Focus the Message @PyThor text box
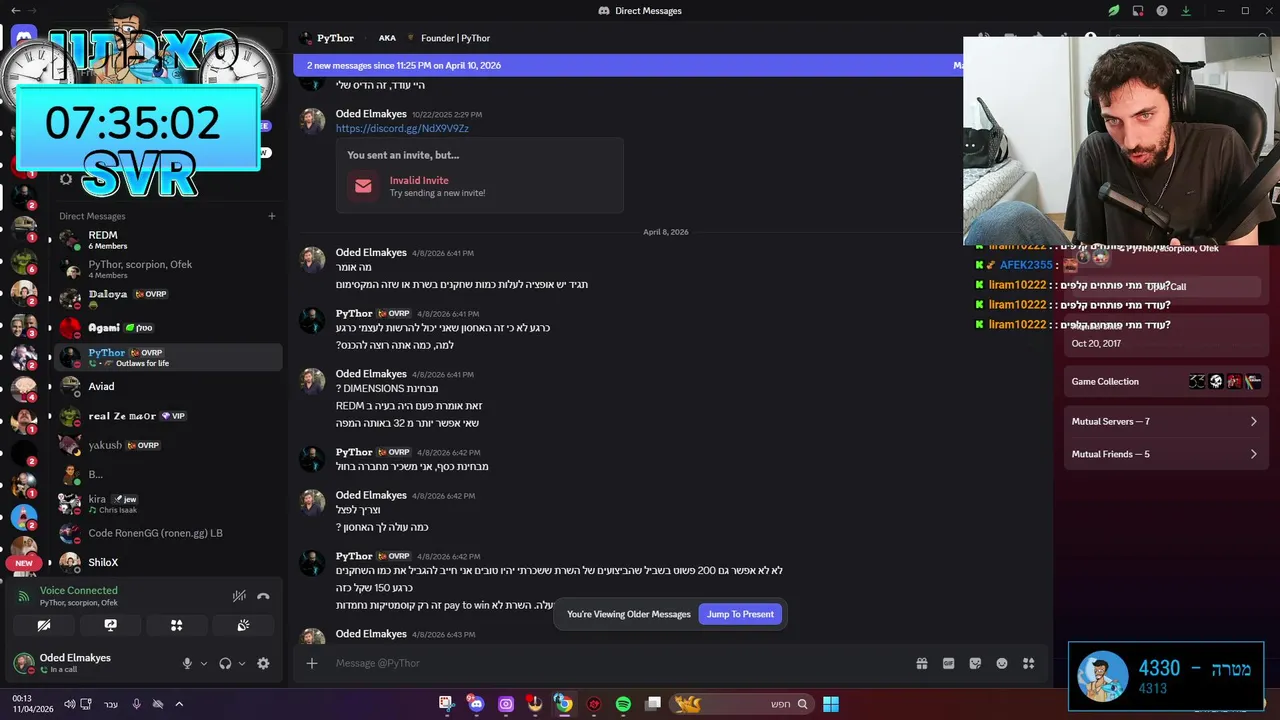This screenshot has width=1280, height=720. 620,663
